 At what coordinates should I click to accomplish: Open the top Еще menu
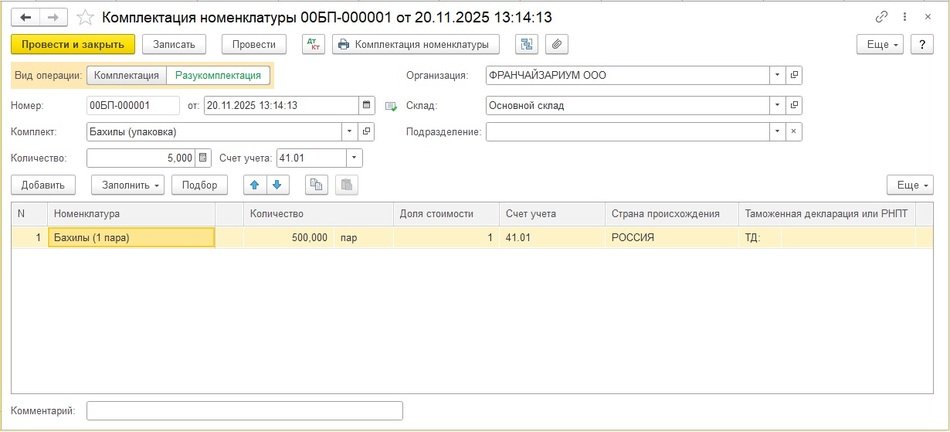879,45
